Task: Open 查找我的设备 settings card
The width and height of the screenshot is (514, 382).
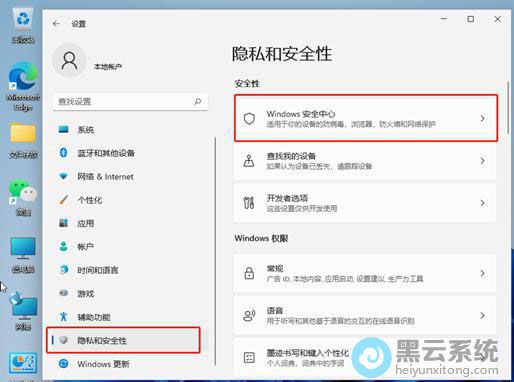Action: 365,161
